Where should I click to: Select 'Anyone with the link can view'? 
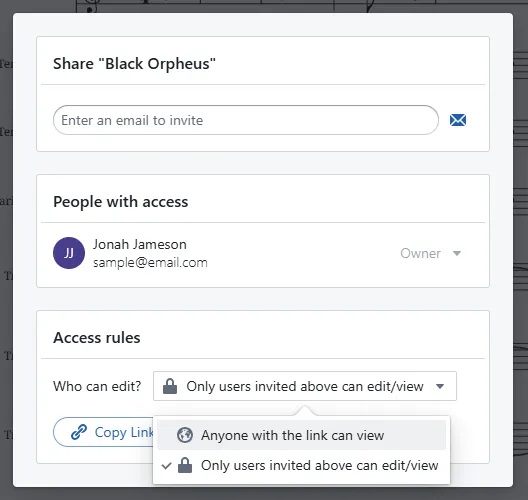coord(301,435)
